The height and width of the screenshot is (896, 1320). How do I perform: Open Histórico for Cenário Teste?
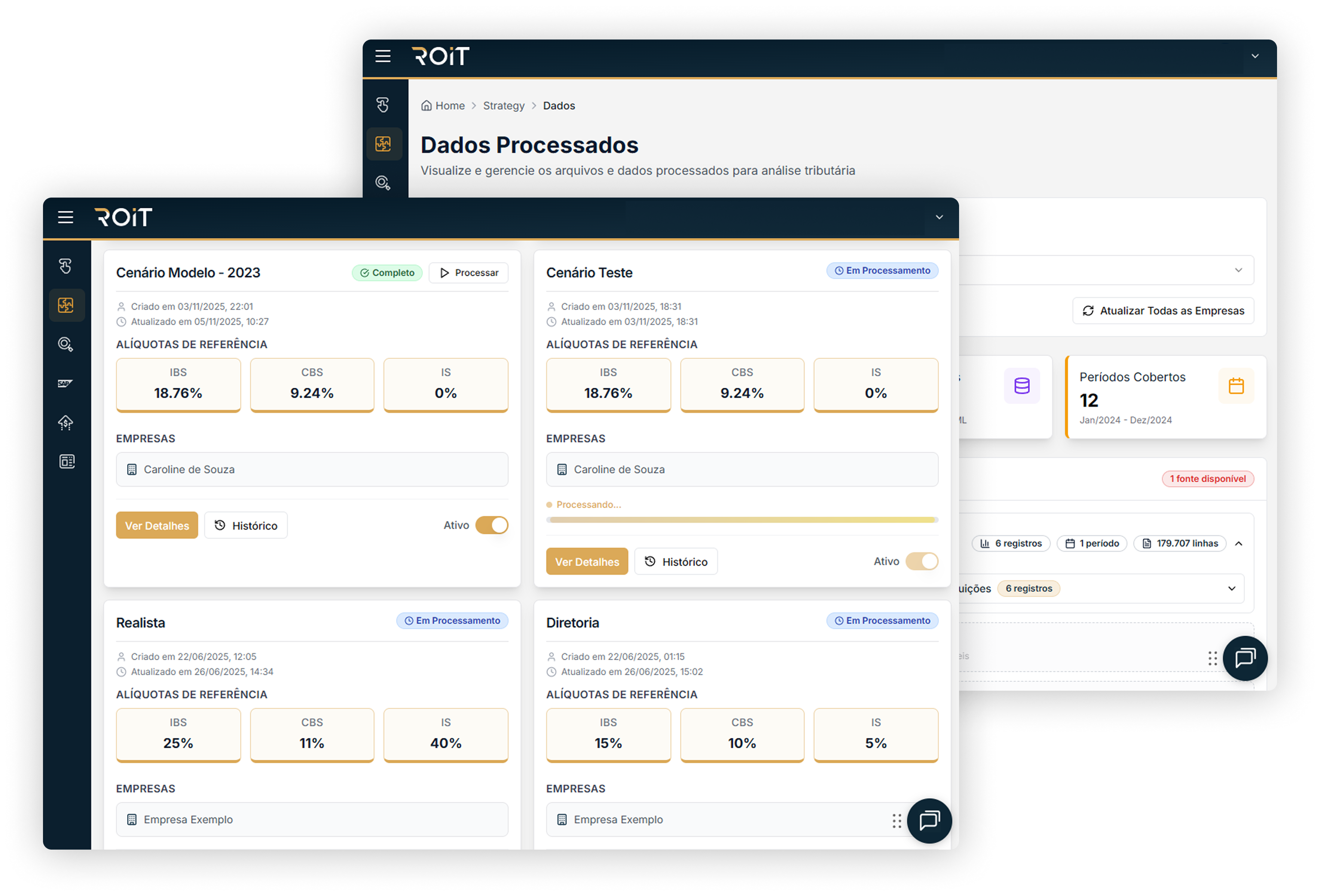tap(675, 561)
